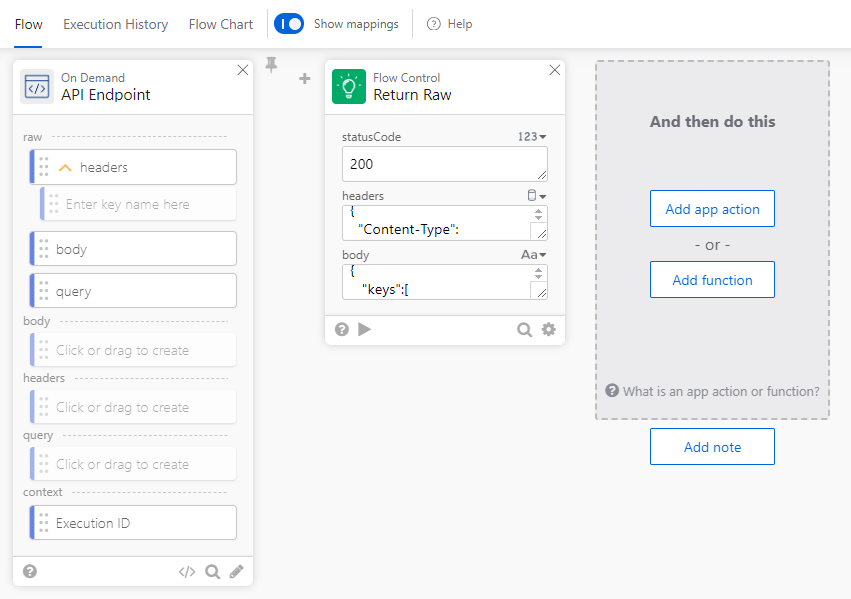Click 'Enter key name here' field

[x=139, y=204]
